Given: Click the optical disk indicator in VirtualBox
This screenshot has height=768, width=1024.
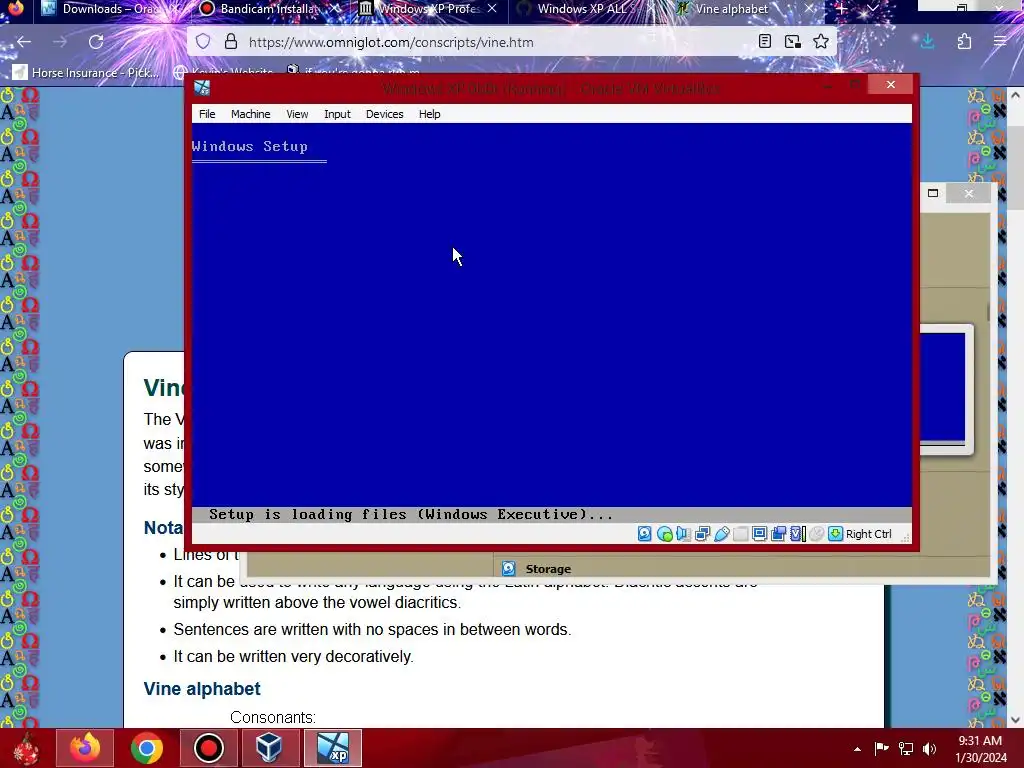Looking at the screenshot, I should click(665, 534).
